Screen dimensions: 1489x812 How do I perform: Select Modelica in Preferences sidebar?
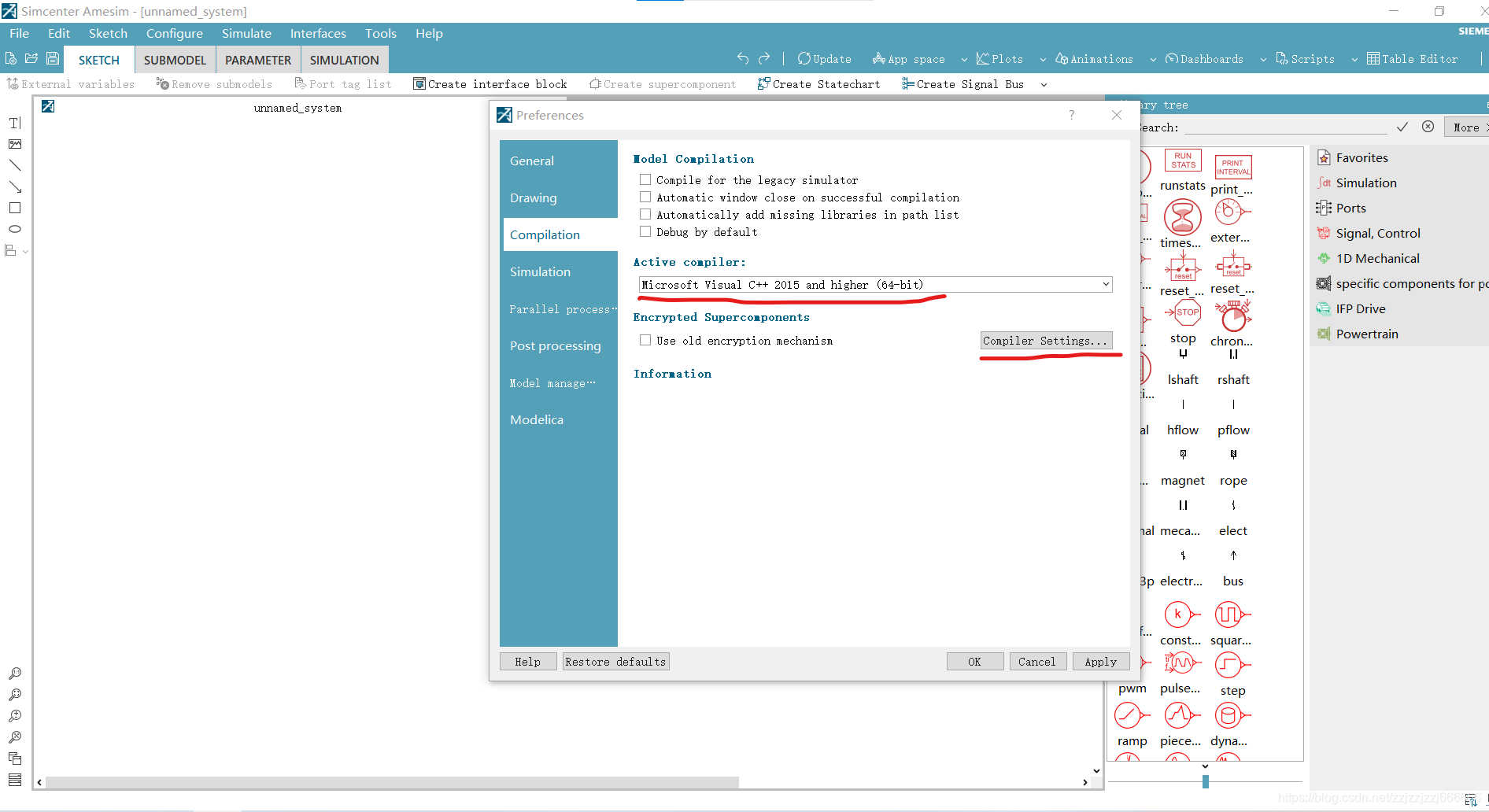[559, 419]
